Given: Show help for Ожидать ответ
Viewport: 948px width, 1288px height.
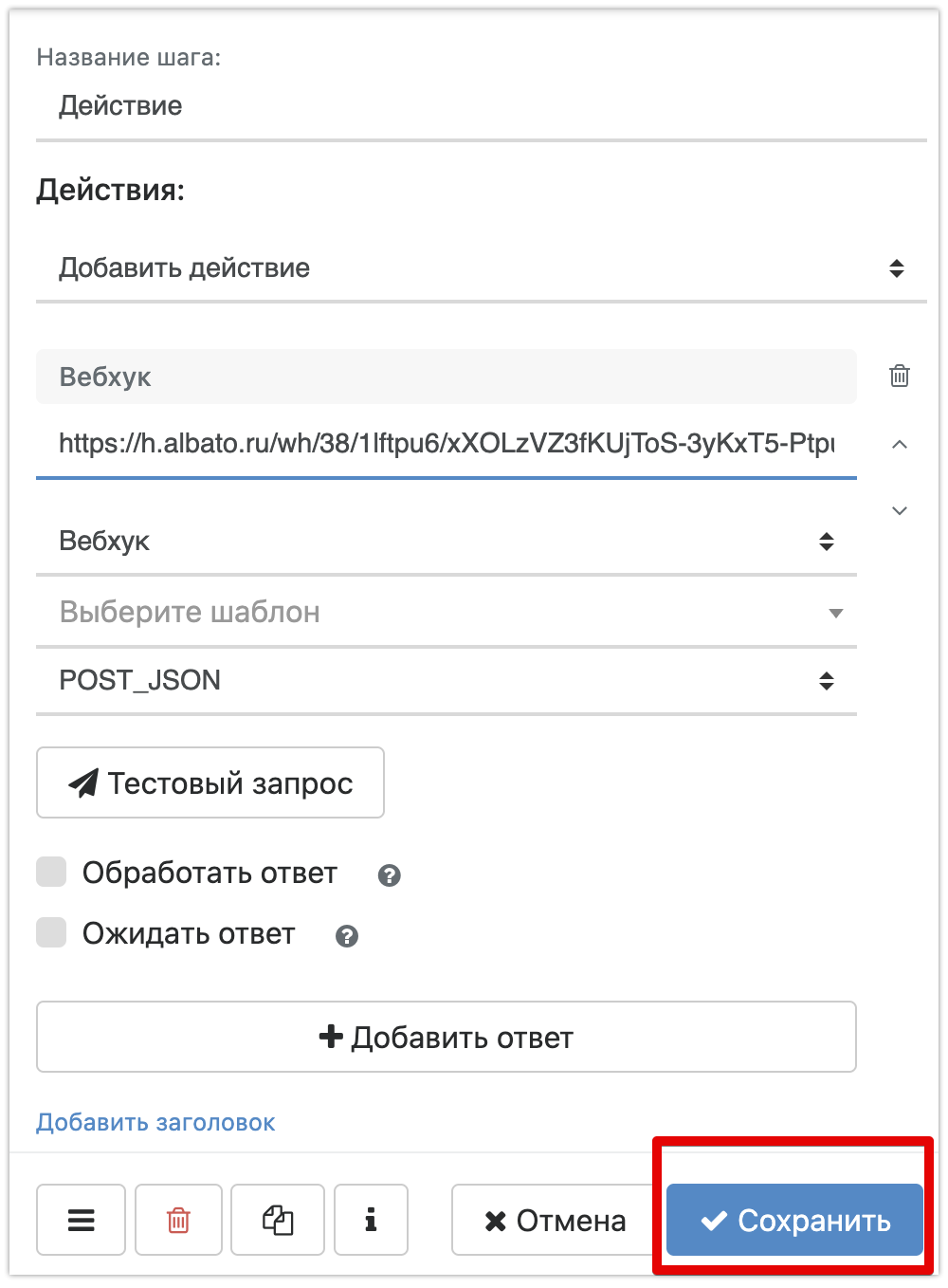Looking at the screenshot, I should point(347,936).
